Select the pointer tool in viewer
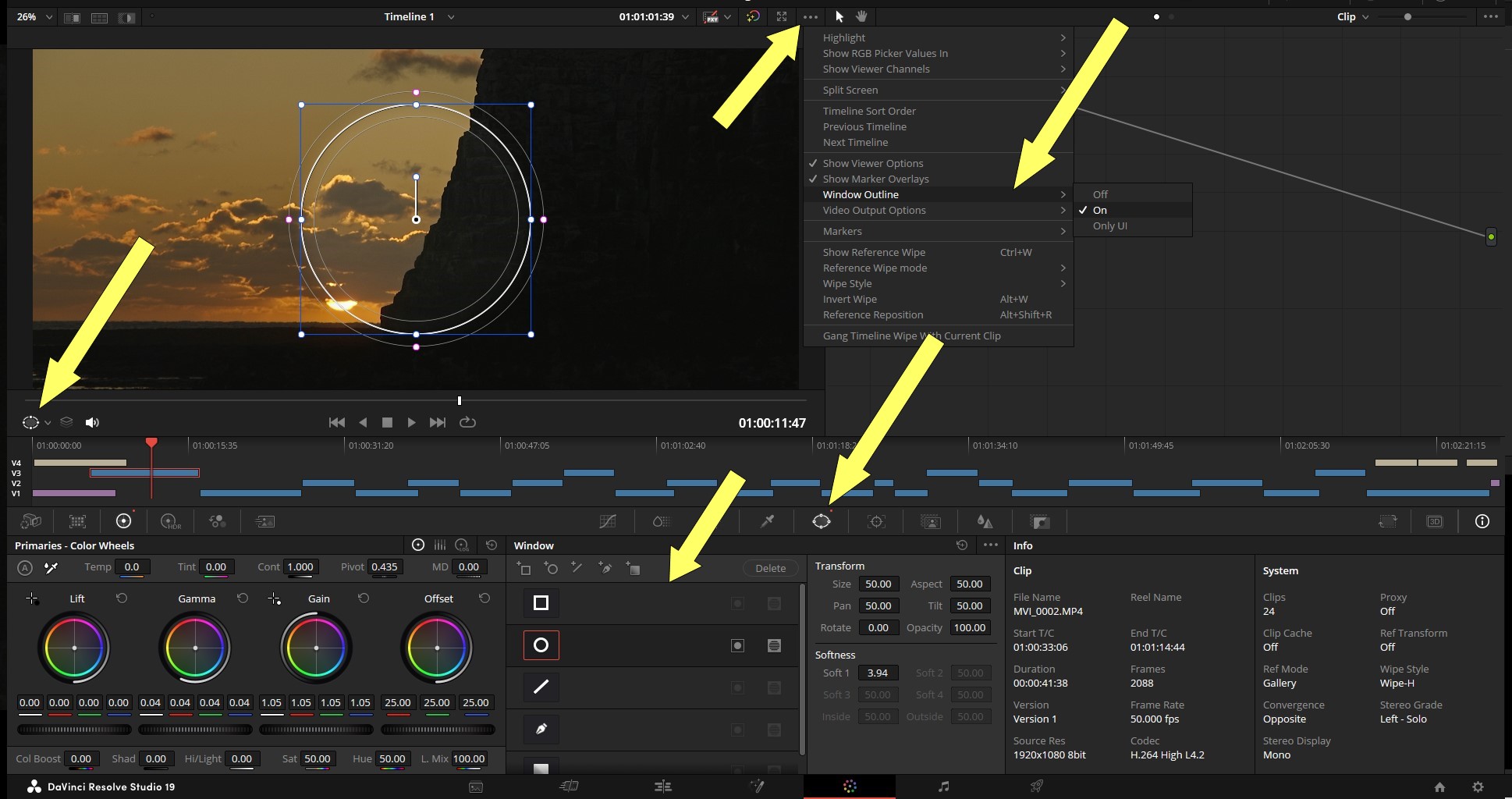This screenshot has width=1512, height=799. click(839, 16)
